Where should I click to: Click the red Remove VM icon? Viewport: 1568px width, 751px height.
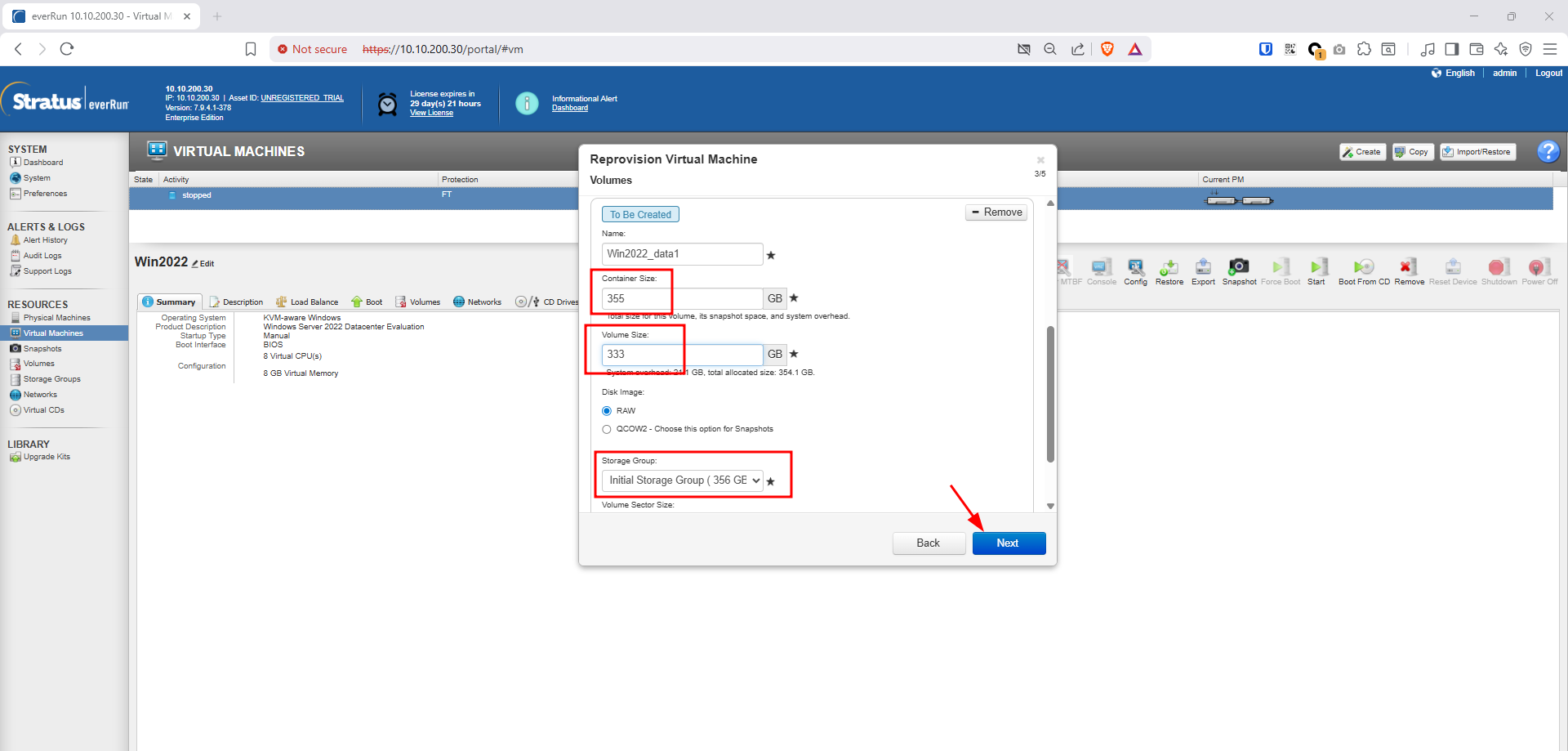(1408, 268)
